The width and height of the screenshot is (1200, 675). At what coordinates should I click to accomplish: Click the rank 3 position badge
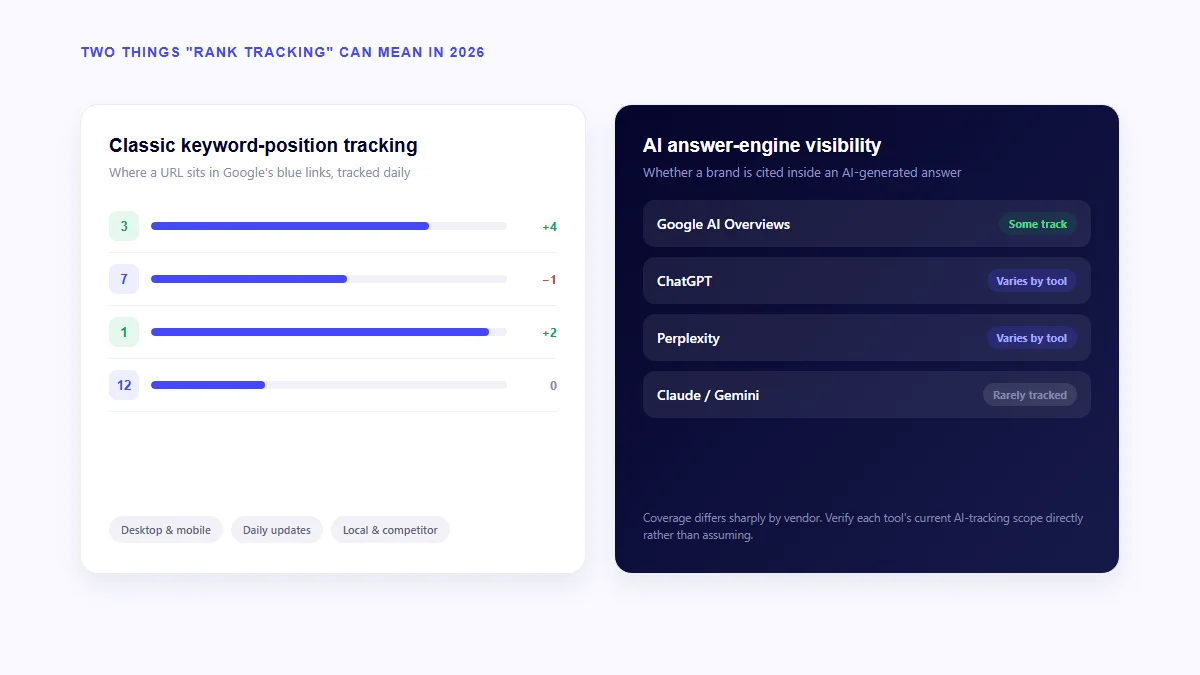(124, 226)
